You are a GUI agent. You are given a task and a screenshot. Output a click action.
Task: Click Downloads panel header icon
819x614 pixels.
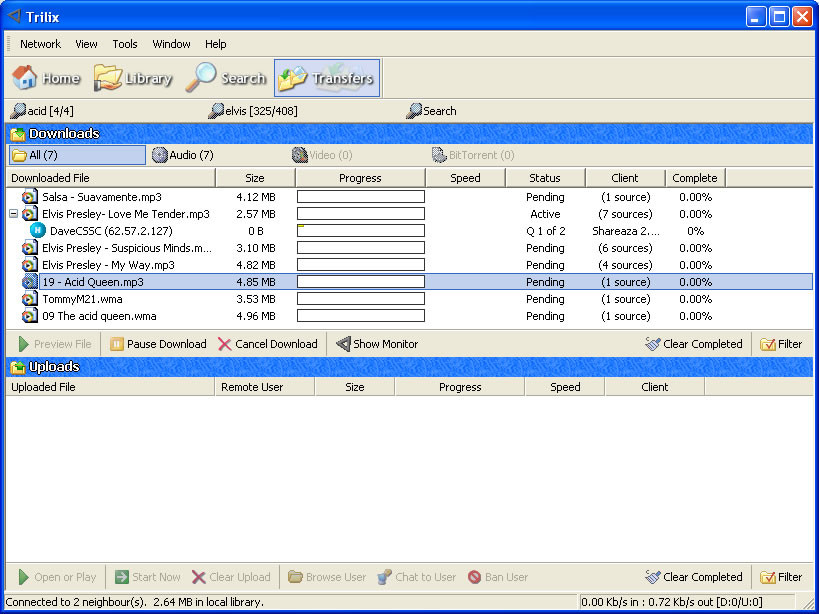click(x=18, y=134)
